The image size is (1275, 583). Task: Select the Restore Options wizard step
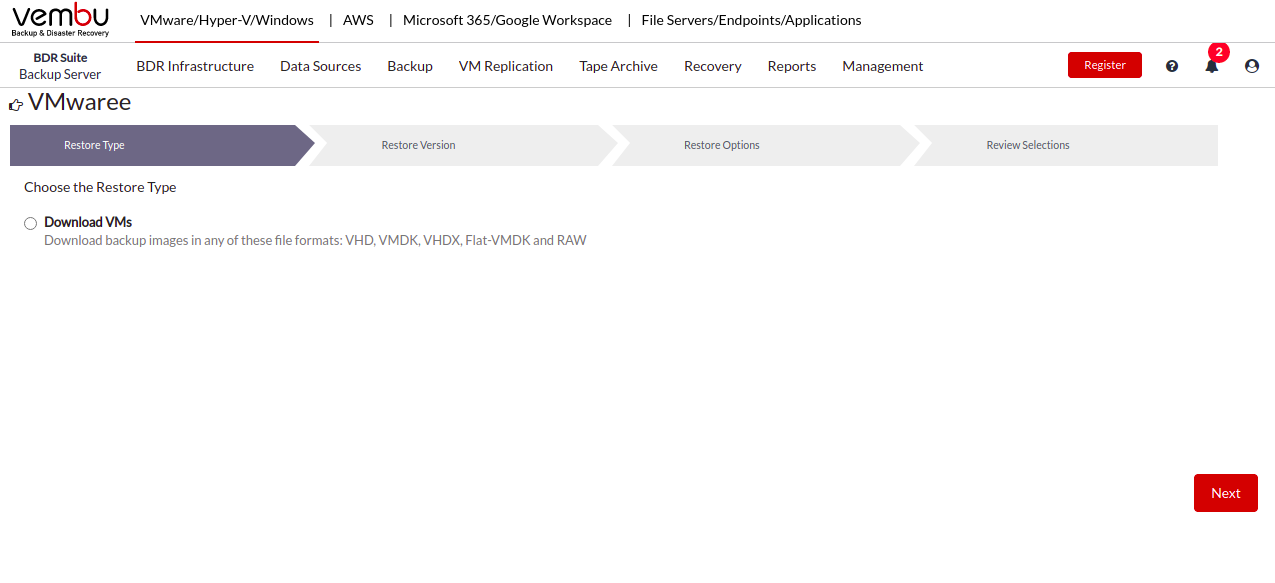tap(765, 145)
